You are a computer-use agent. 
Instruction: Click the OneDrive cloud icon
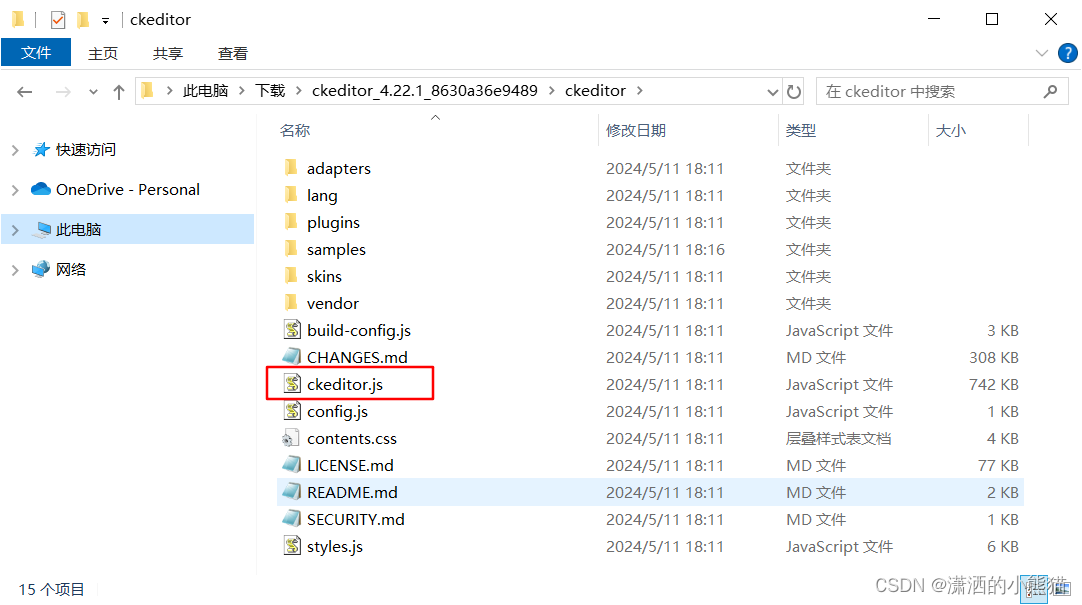pyautogui.click(x=41, y=189)
